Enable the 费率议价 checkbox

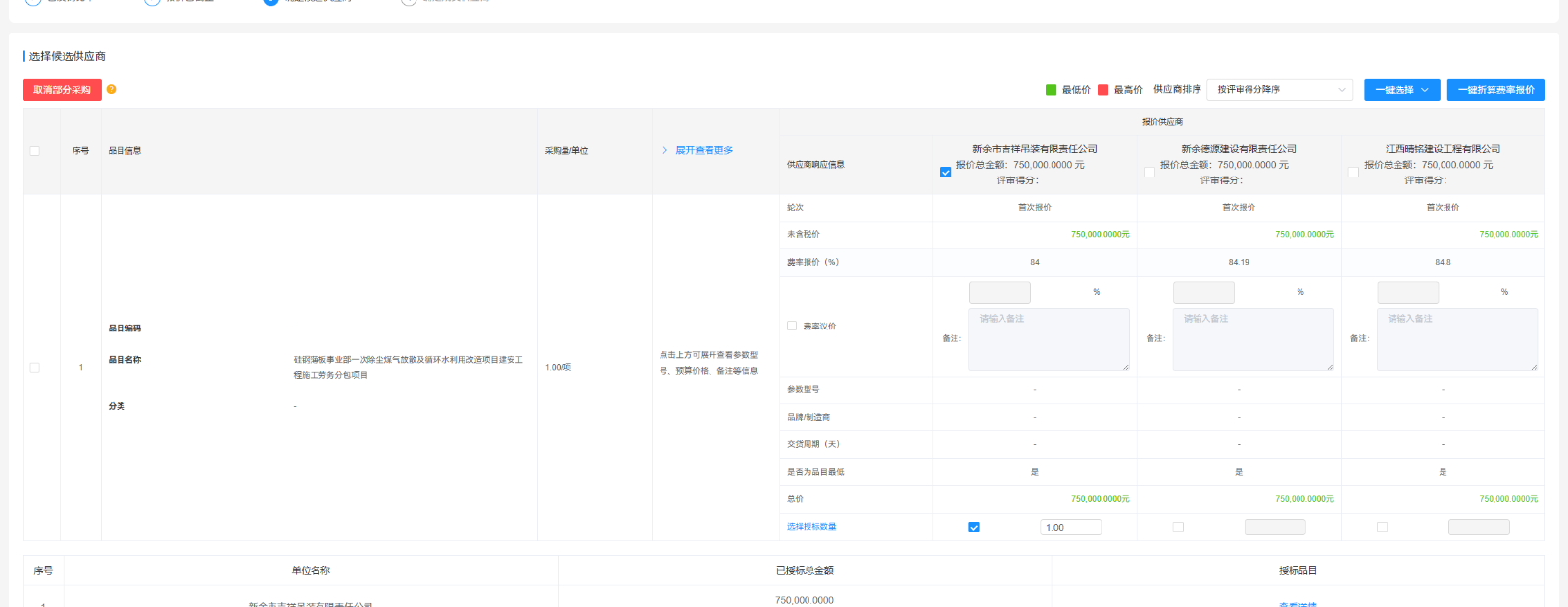(792, 326)
